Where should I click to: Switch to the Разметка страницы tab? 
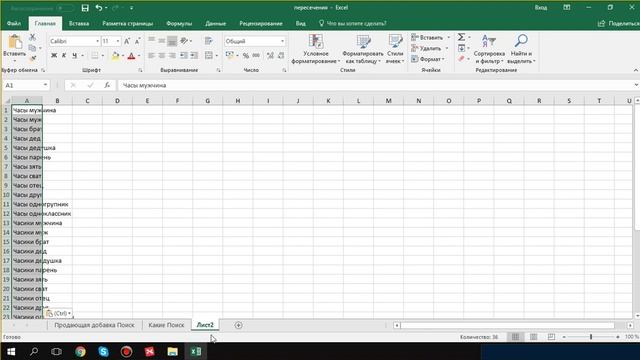tap(127, 24)
